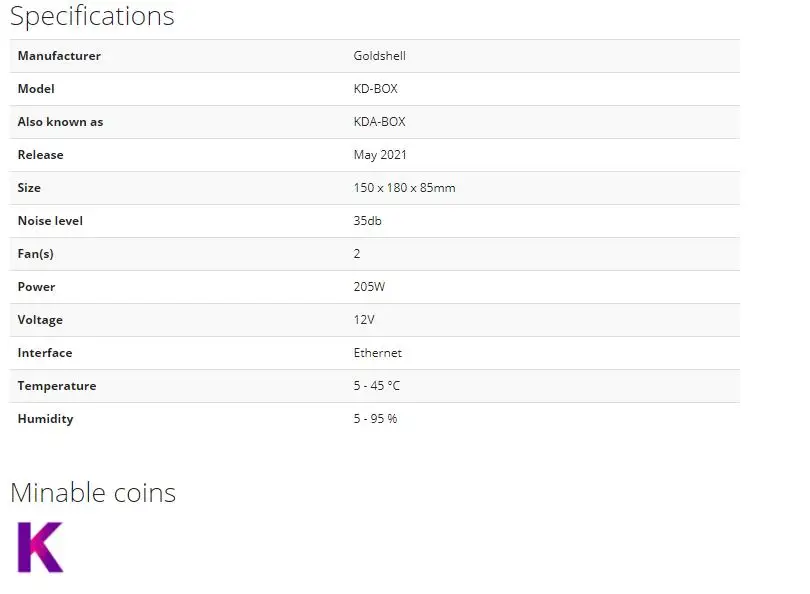Click the Minable coins heading

point(93,492)
